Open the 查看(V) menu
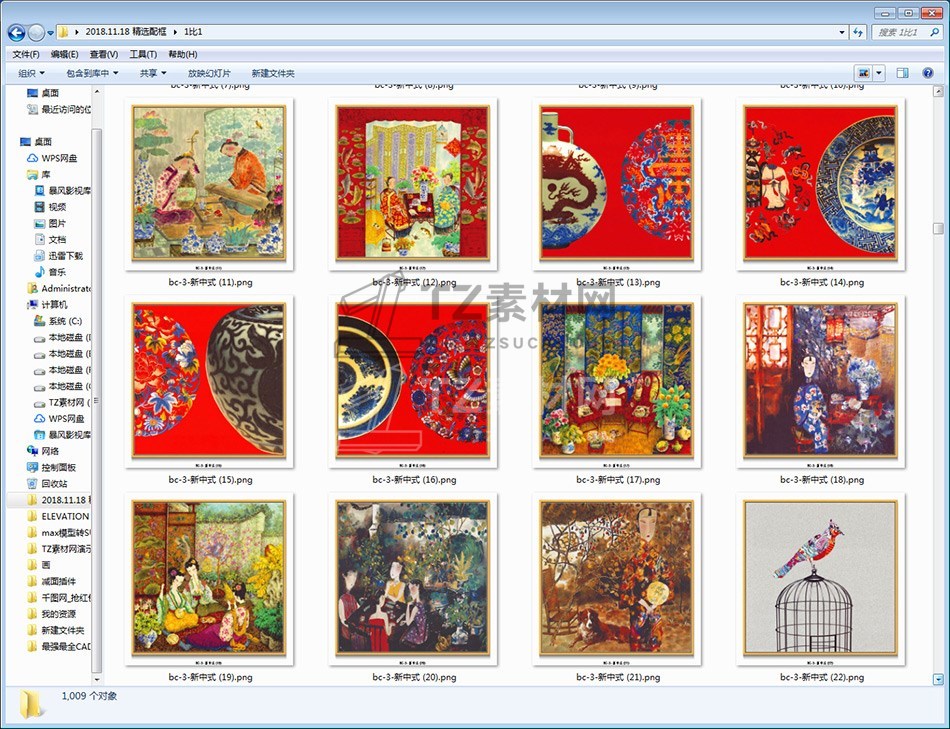 [104, 55]
